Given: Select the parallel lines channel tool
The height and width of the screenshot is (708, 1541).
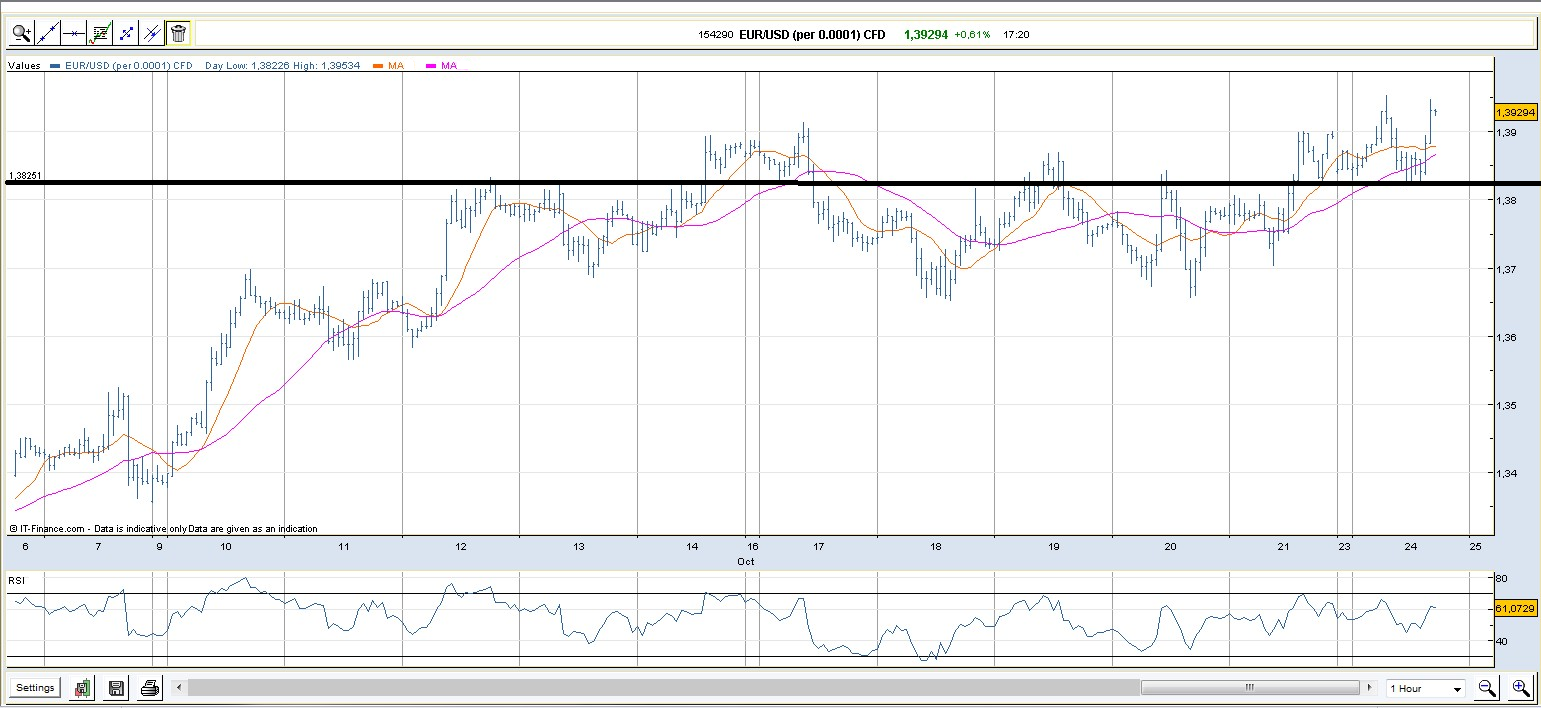Looking at the screenshot, I should pyautogui.click(x=152, y=33).
